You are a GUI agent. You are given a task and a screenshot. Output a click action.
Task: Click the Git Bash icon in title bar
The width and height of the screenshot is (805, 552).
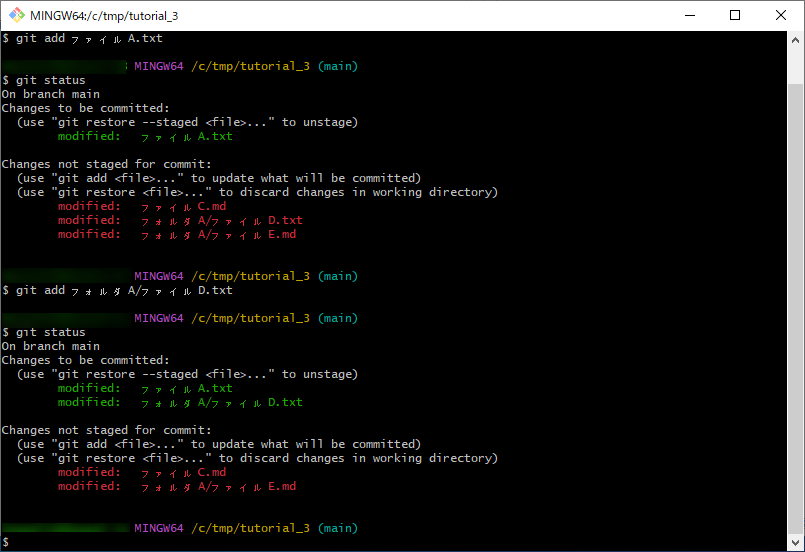[x=17, y=15]
